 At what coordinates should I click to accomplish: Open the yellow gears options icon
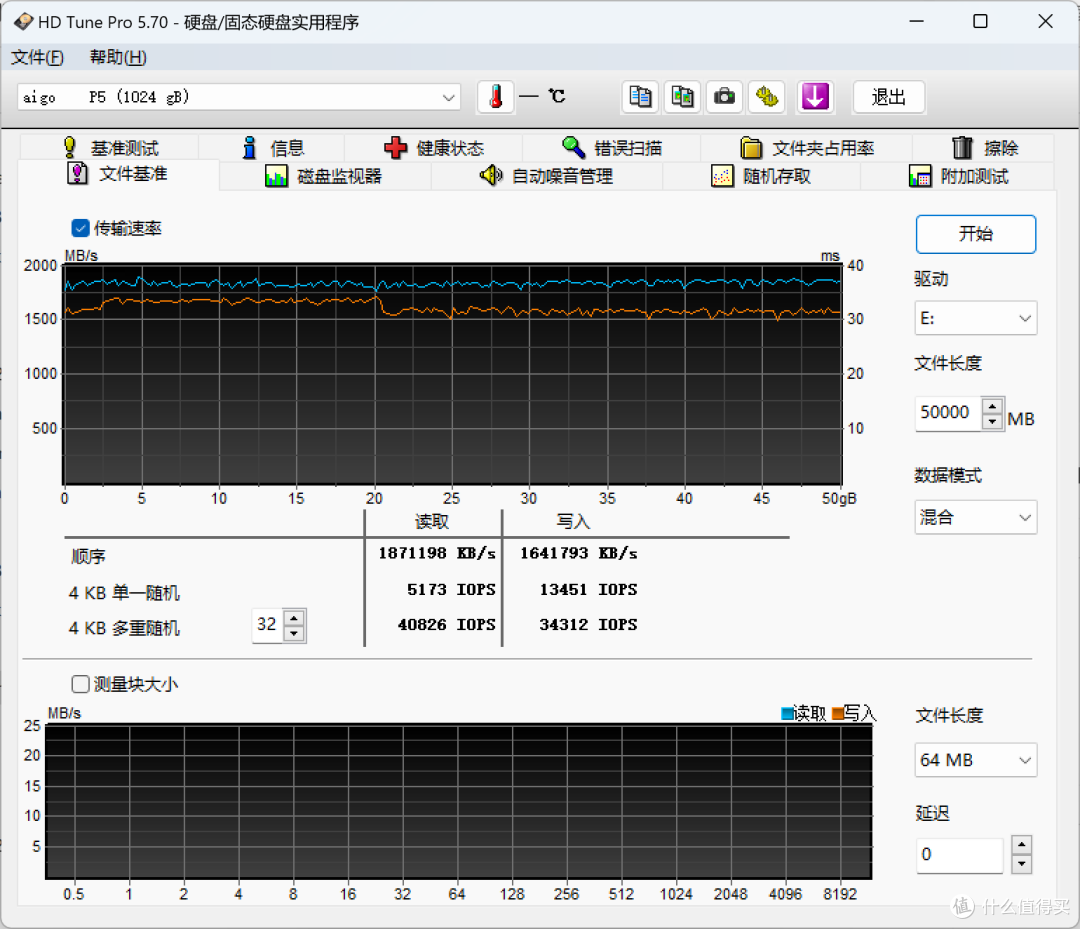767,96
